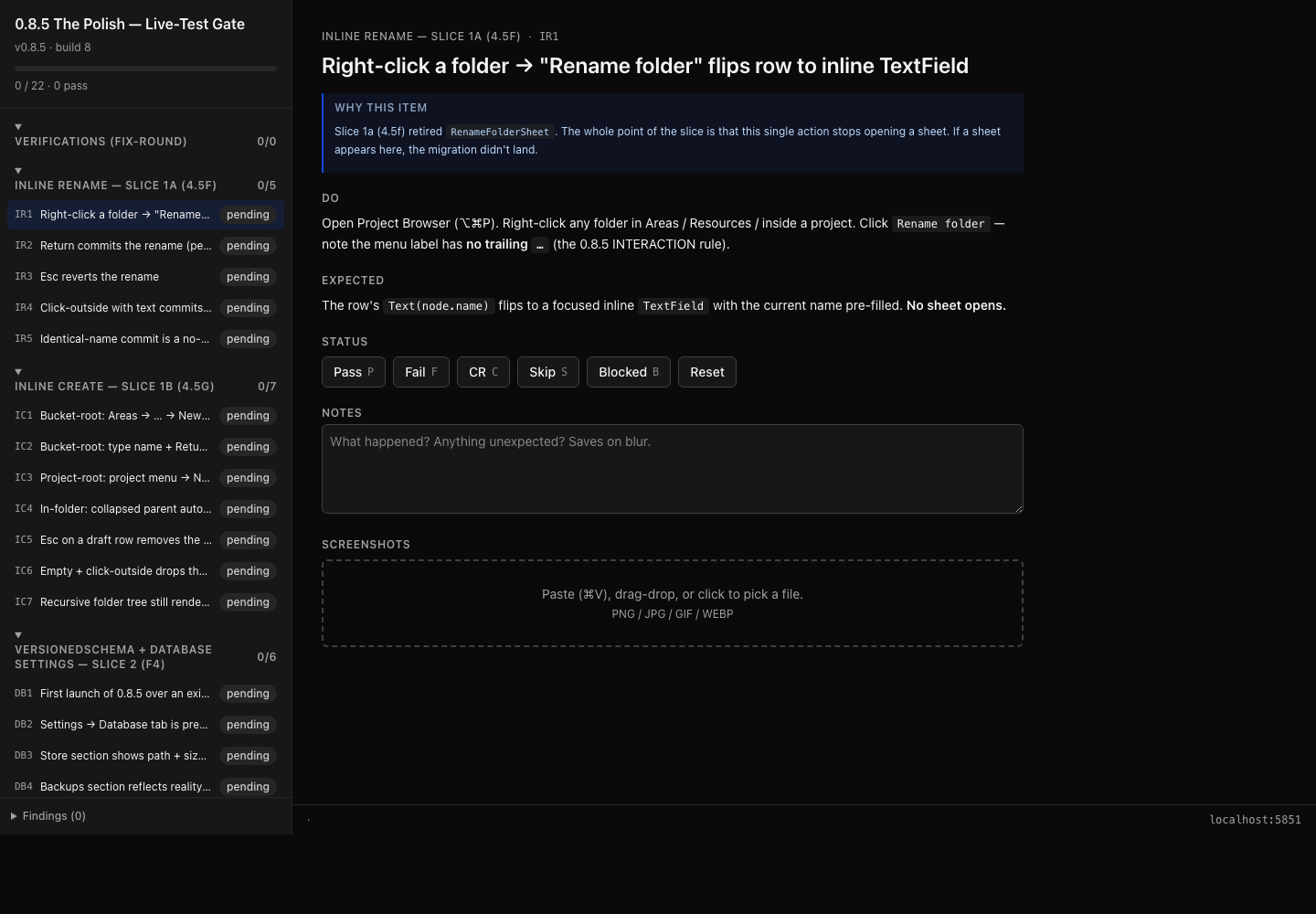Click the pending badge on IR1 row
This screenshot has width=1316, height=914.
coord(248,215)
